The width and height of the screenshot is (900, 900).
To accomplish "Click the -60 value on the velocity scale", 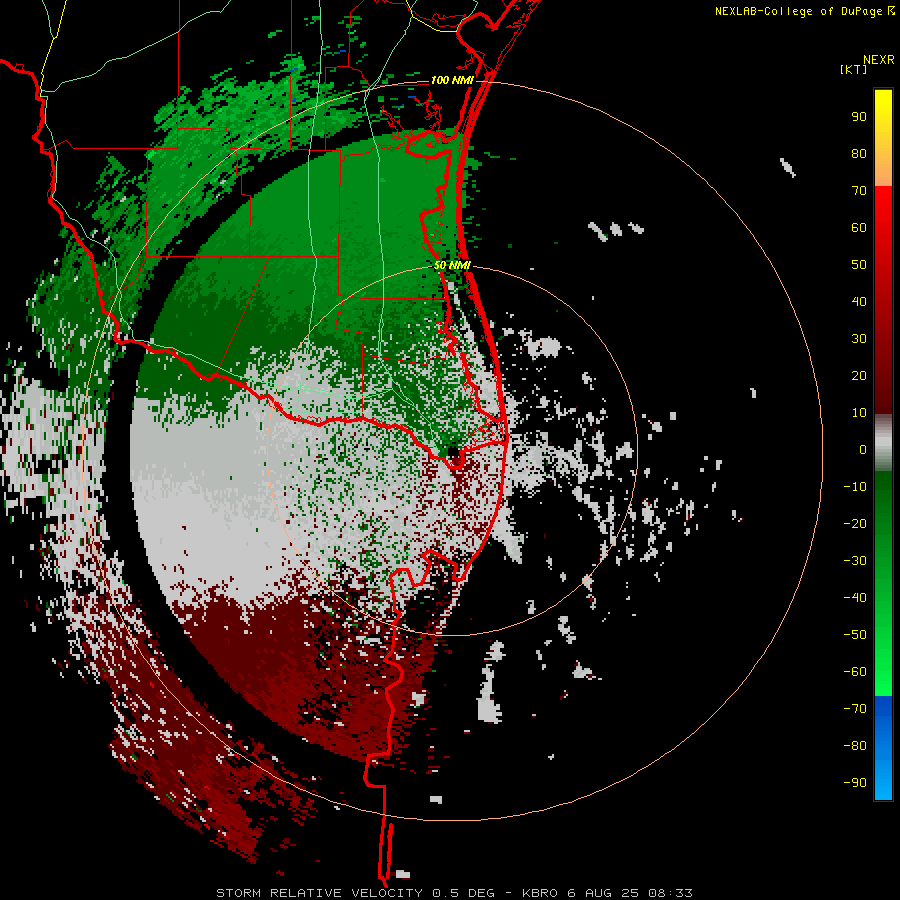I will coord(855,672).
